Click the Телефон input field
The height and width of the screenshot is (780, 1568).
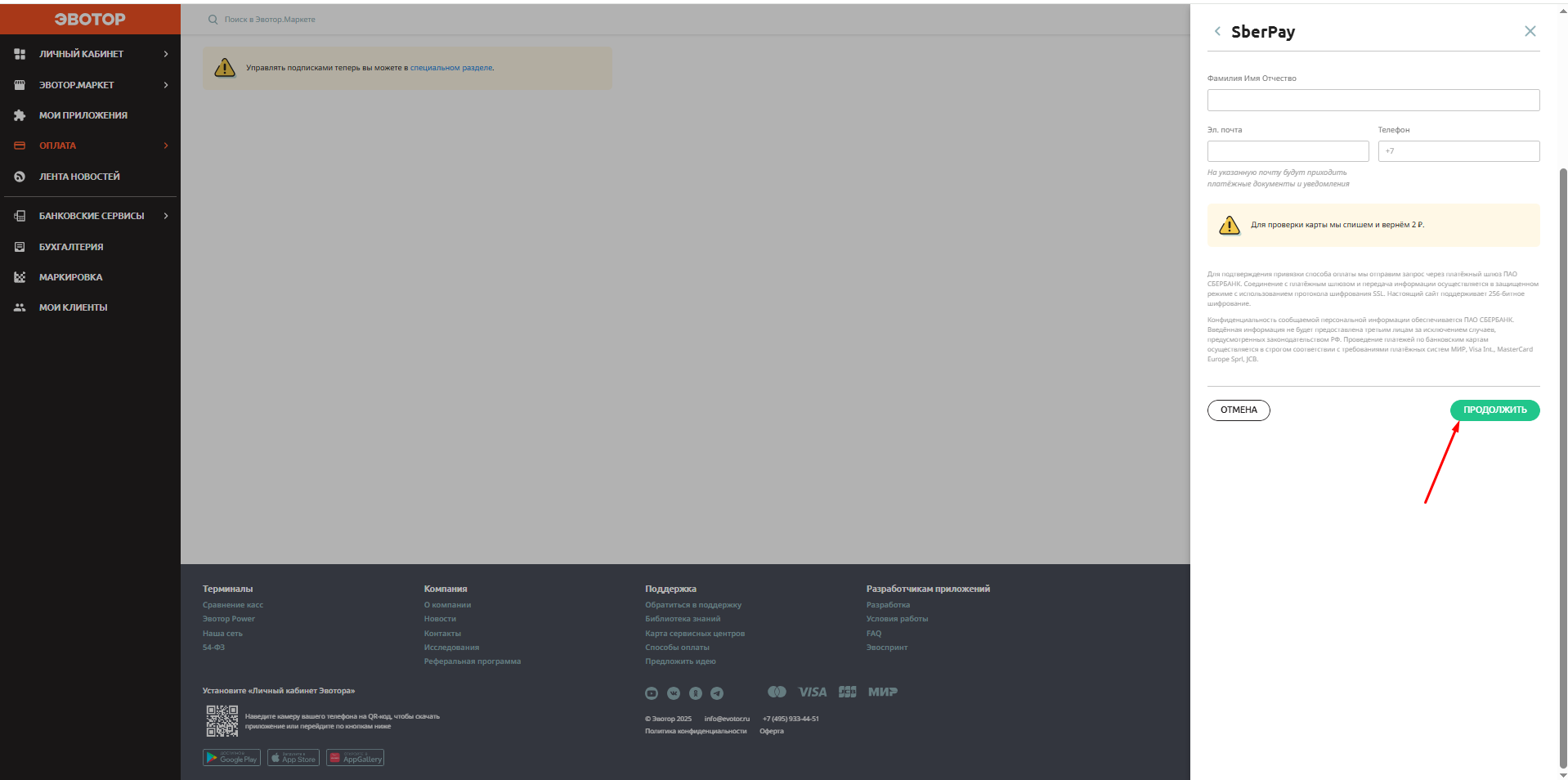(1458, 151)
